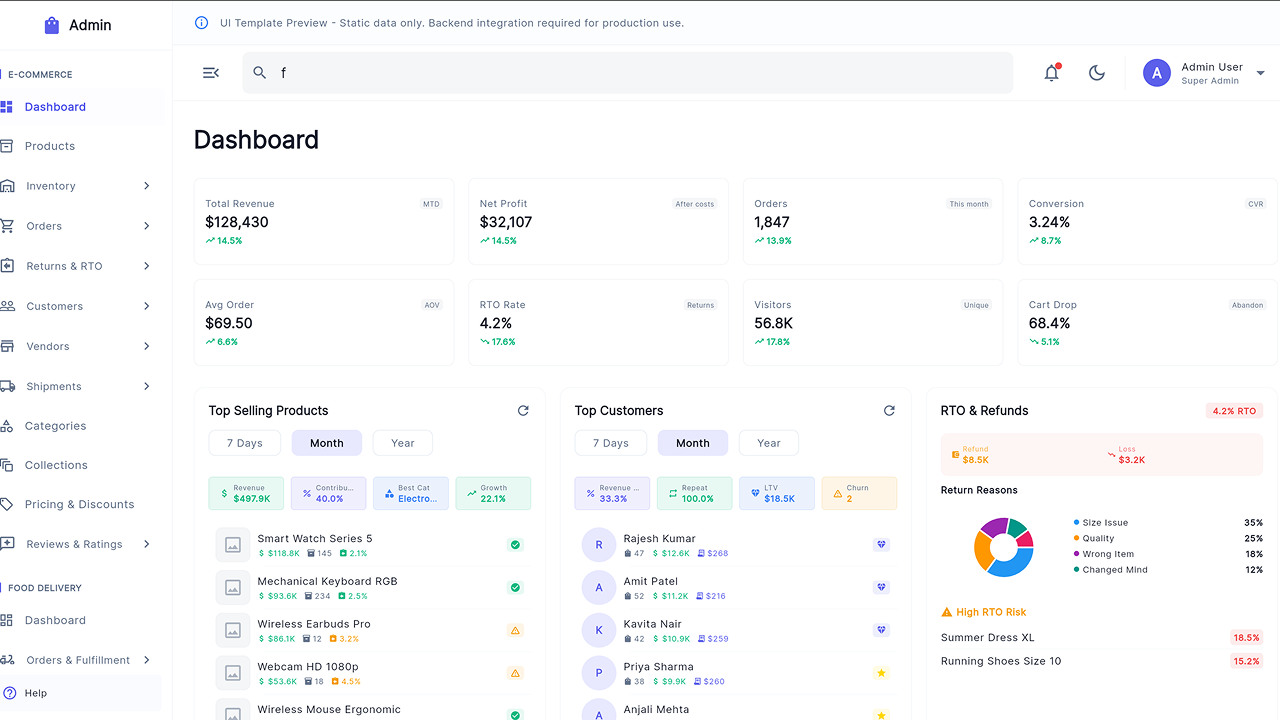Click Wireless Earbuds Pro warning icon
This screenshot has width=1280, height=720.
pyautogui.click(x=515, y=631)
